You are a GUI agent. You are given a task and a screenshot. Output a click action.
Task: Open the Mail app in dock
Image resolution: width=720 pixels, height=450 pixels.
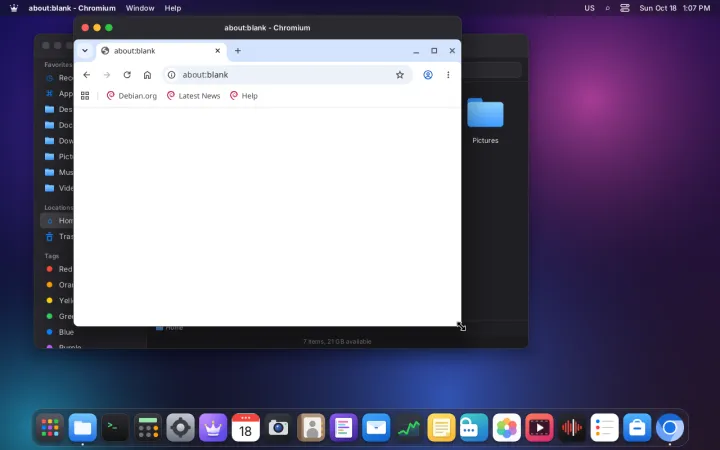(376, 428)
